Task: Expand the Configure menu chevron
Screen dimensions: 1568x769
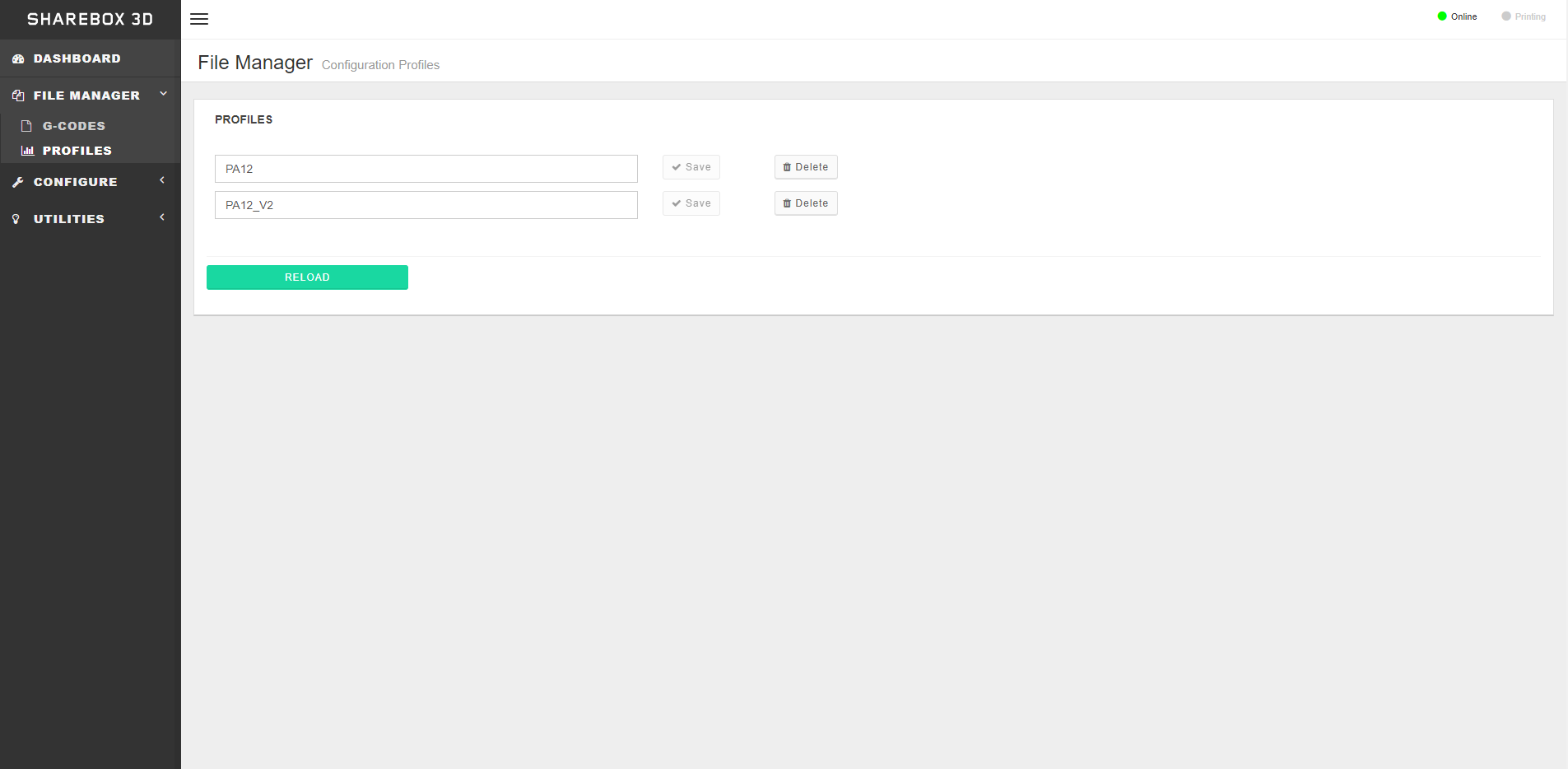Action: pos(162,179)
